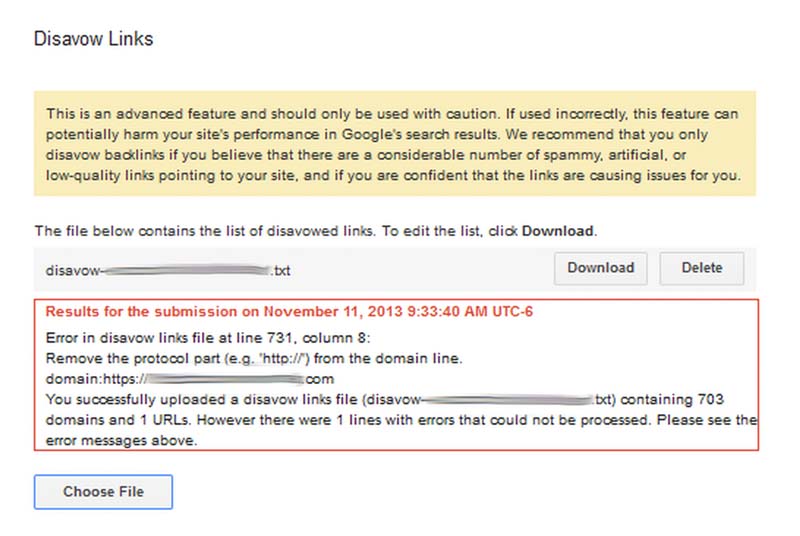
Task: Open the Choose File upload button
Action: click(103, 492)
